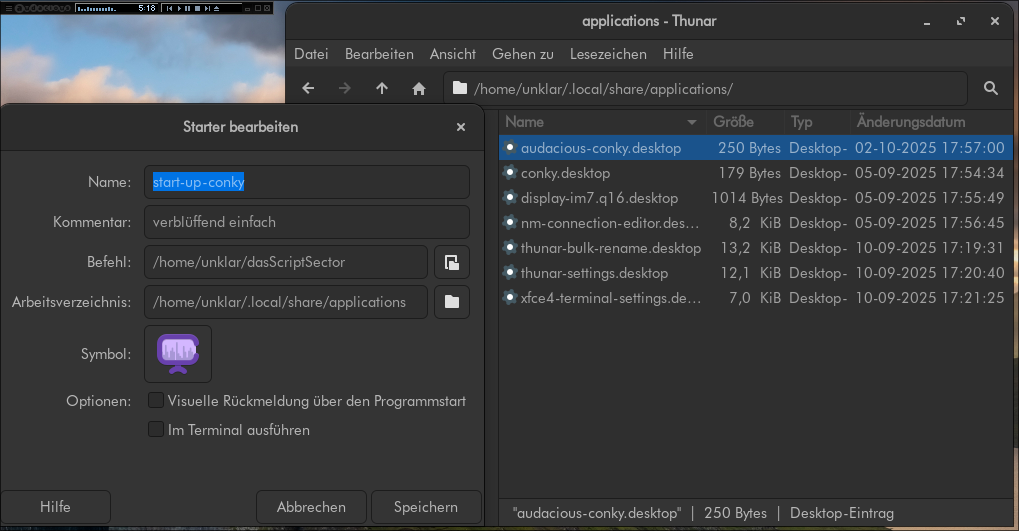The image size is (1019, 531).
Task: Open home folder via Thunar home icon
Action: [419, 88]
